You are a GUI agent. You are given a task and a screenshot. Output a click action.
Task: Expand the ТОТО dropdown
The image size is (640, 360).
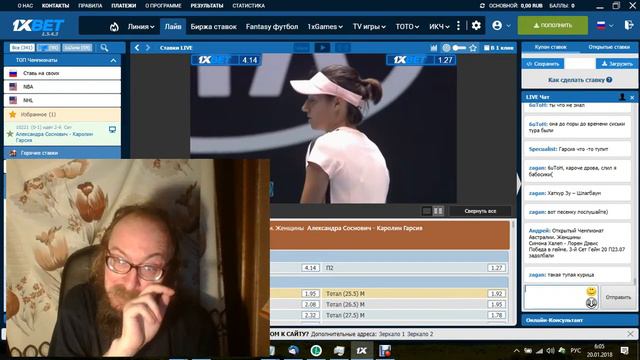pyautogui.click(x=407, y=27)
